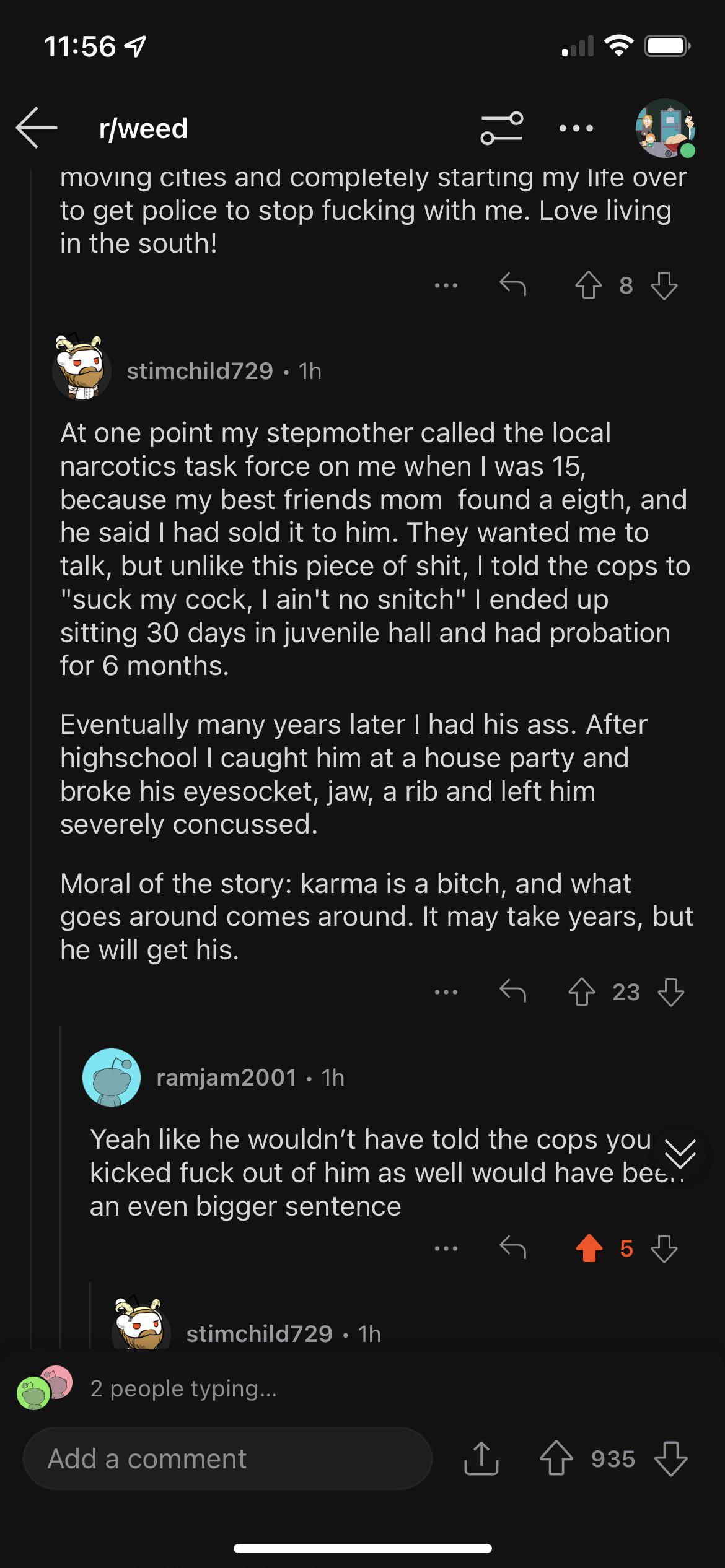Open more options on ramjam2001's comment
The image size is (725, 1568).
pos(446,1248)
